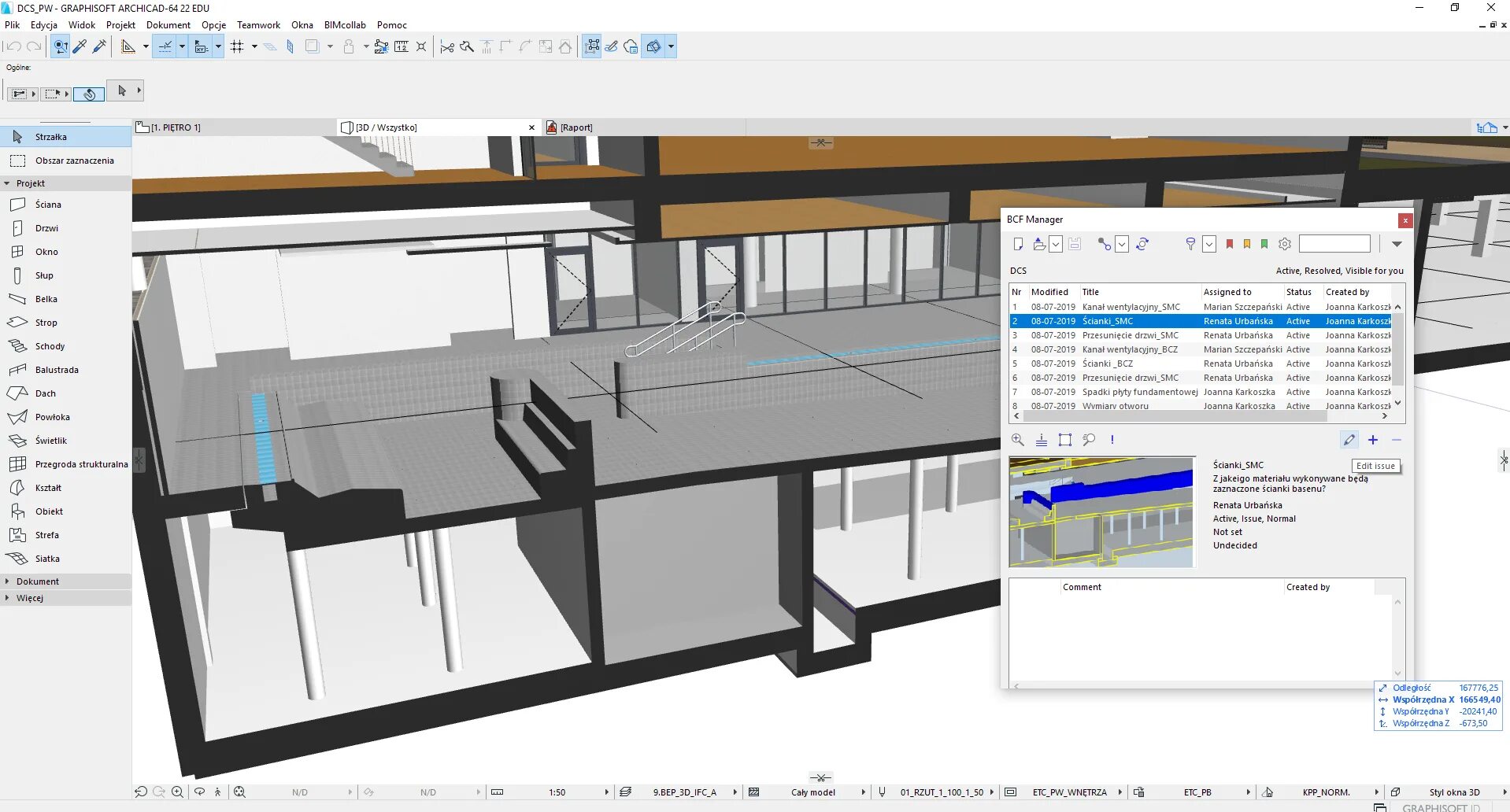Open the Cały model dropdown in status bar
This screenshot has width=1510, height=812.
[x=863, y=792]
